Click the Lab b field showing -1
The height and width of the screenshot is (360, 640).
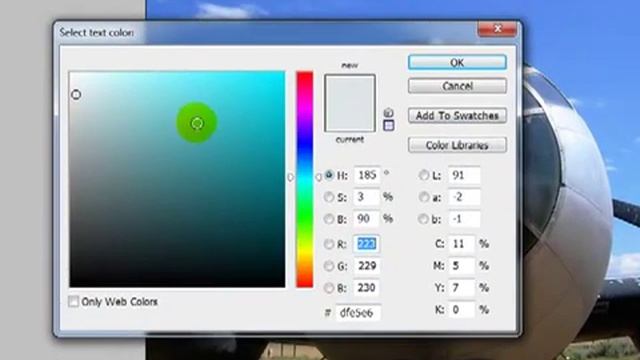click(464, 219)
